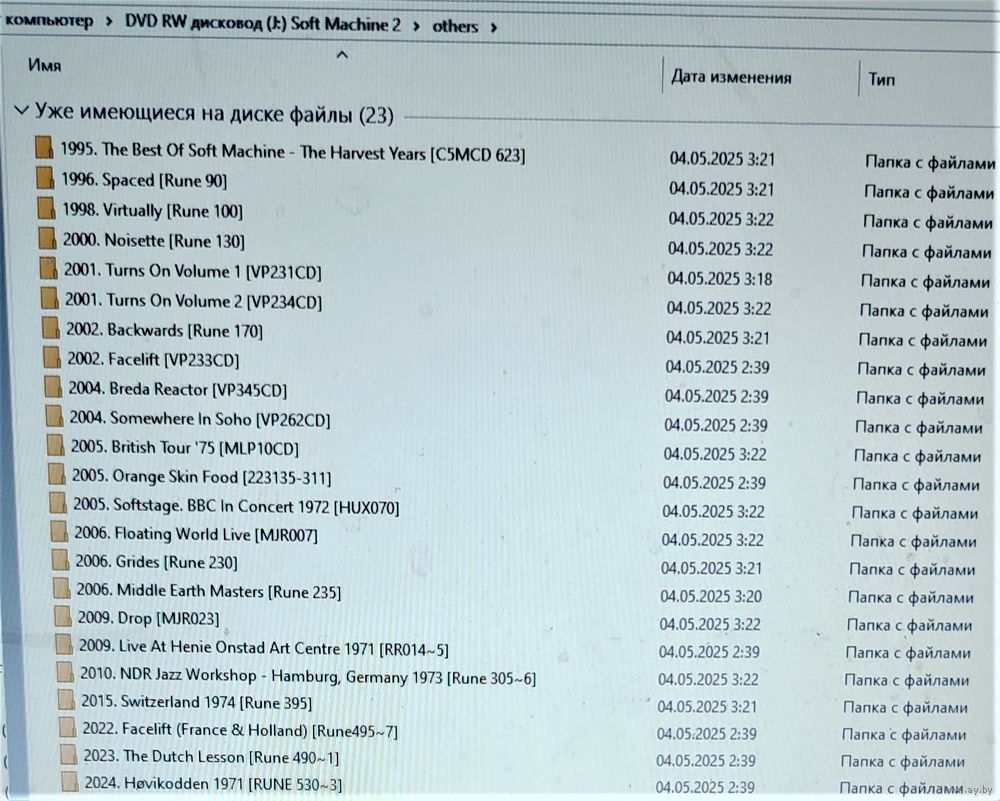Image resolution: width=1000 pixels, height=801 pixels.
Task: Click folder icon for Turns On Volume 2
Action: point(49,298)
